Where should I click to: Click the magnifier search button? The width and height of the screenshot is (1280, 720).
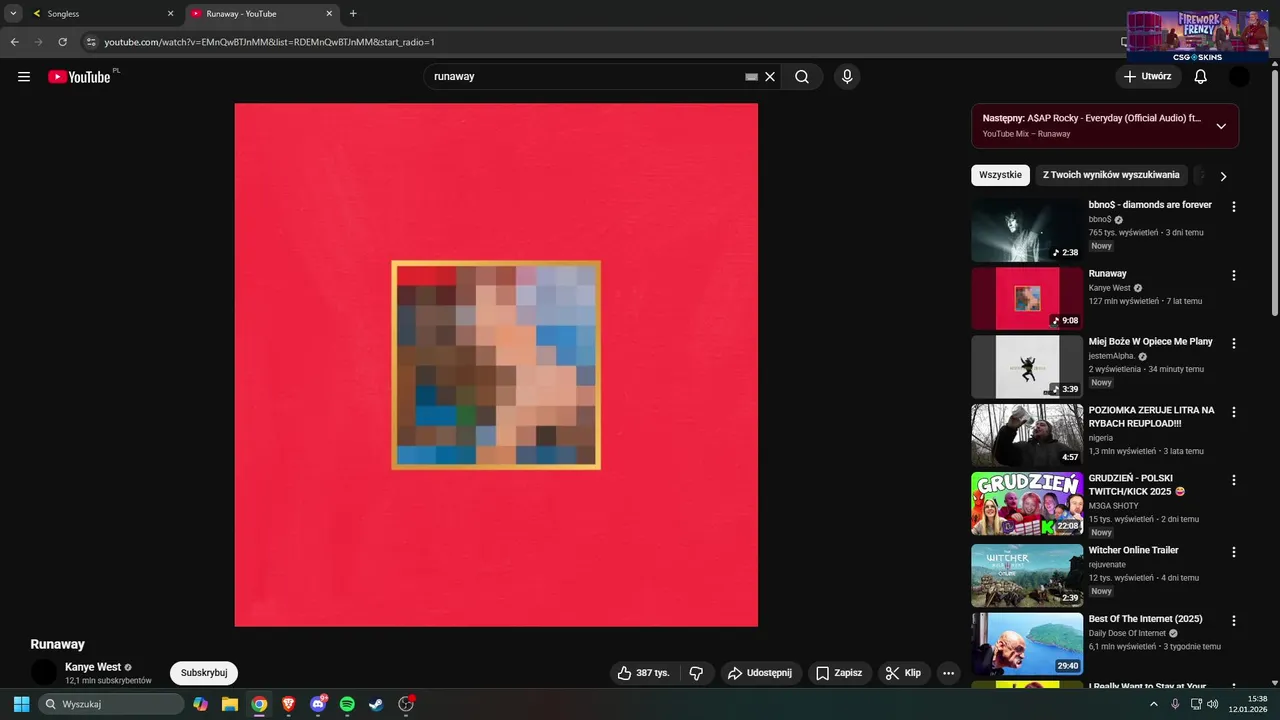pos(802,77)
